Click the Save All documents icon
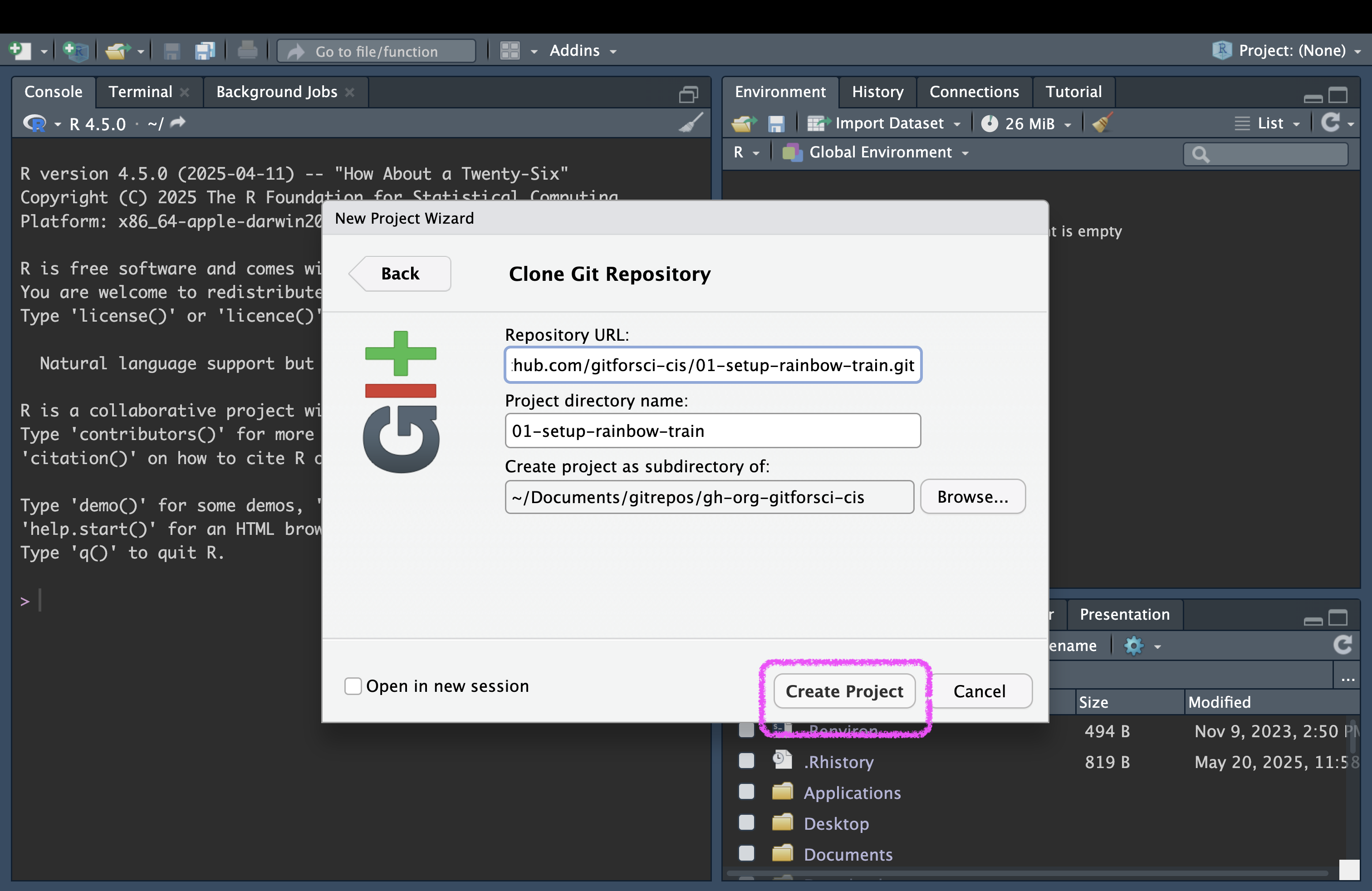 point(205,51)
